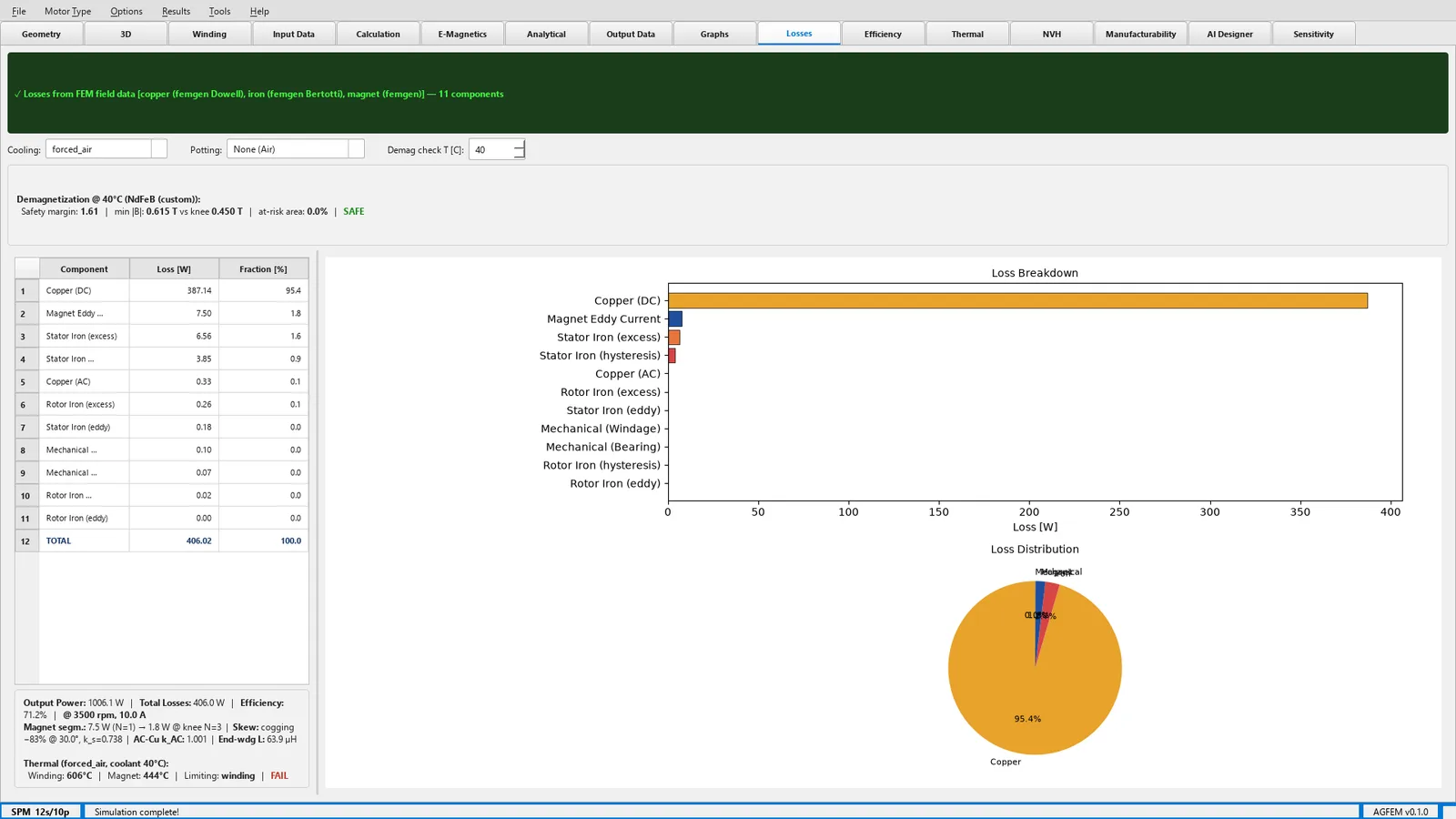Switch to the Sensitivity tab
Viewport: 1456px width, 819px height.
tap(1313, 34)
